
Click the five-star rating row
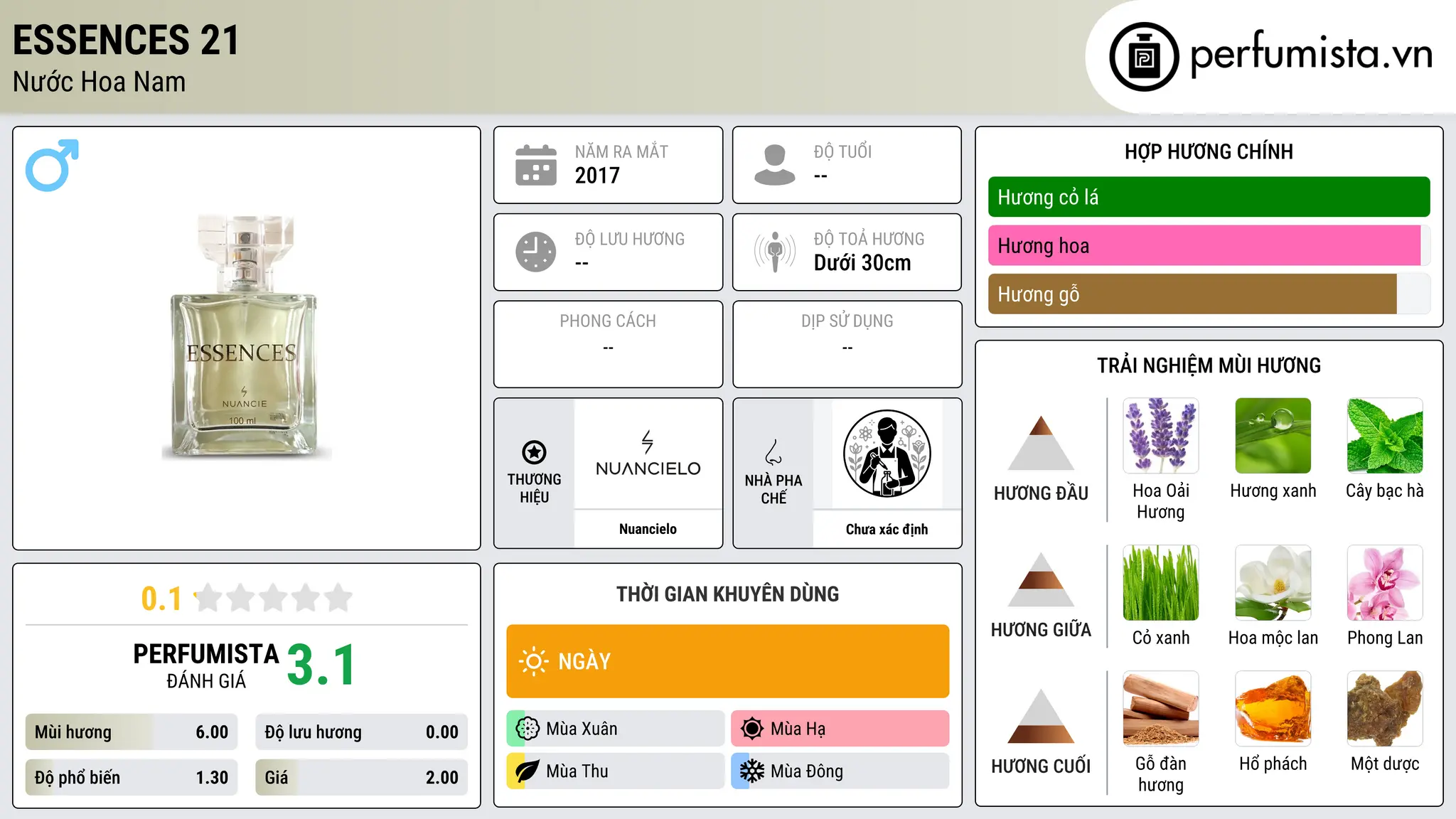(274, 598)
